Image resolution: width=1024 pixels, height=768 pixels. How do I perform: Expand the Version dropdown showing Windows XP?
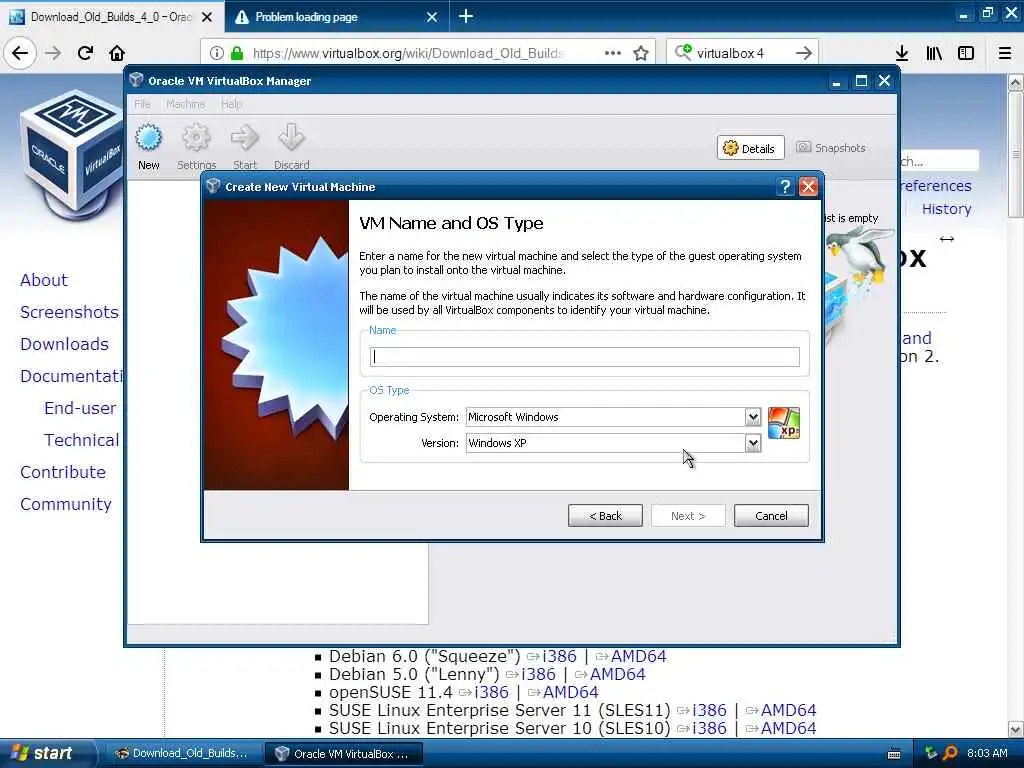tap(753, 443)
